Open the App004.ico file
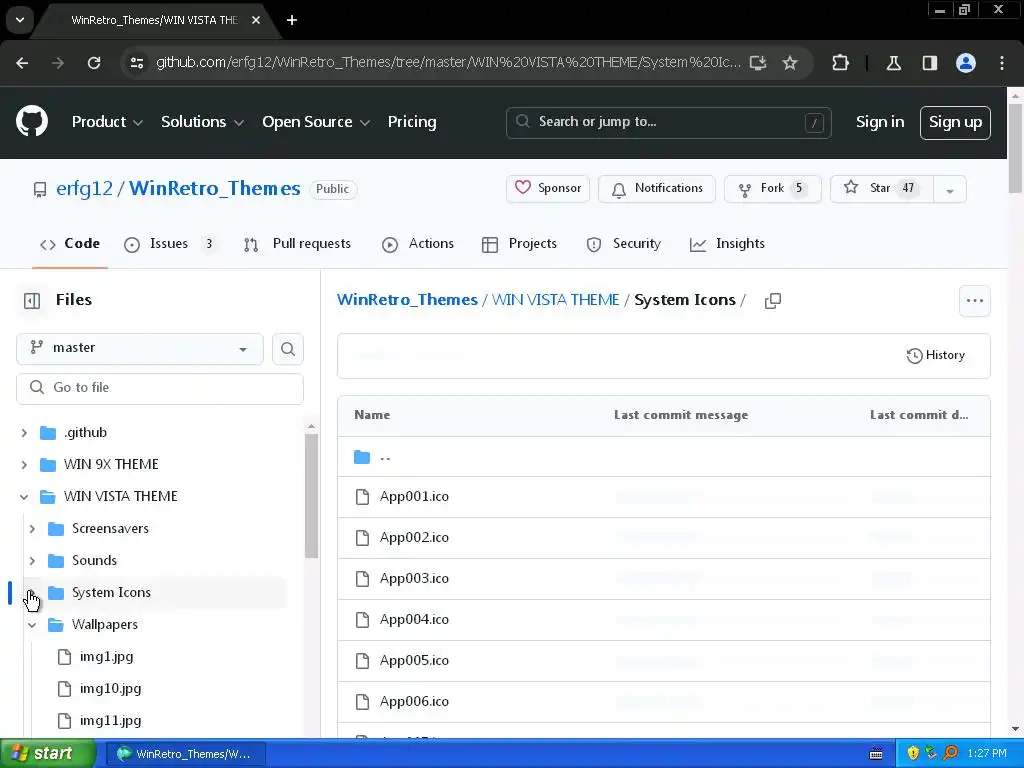1024x768 pixels. [x=414, y=619]
